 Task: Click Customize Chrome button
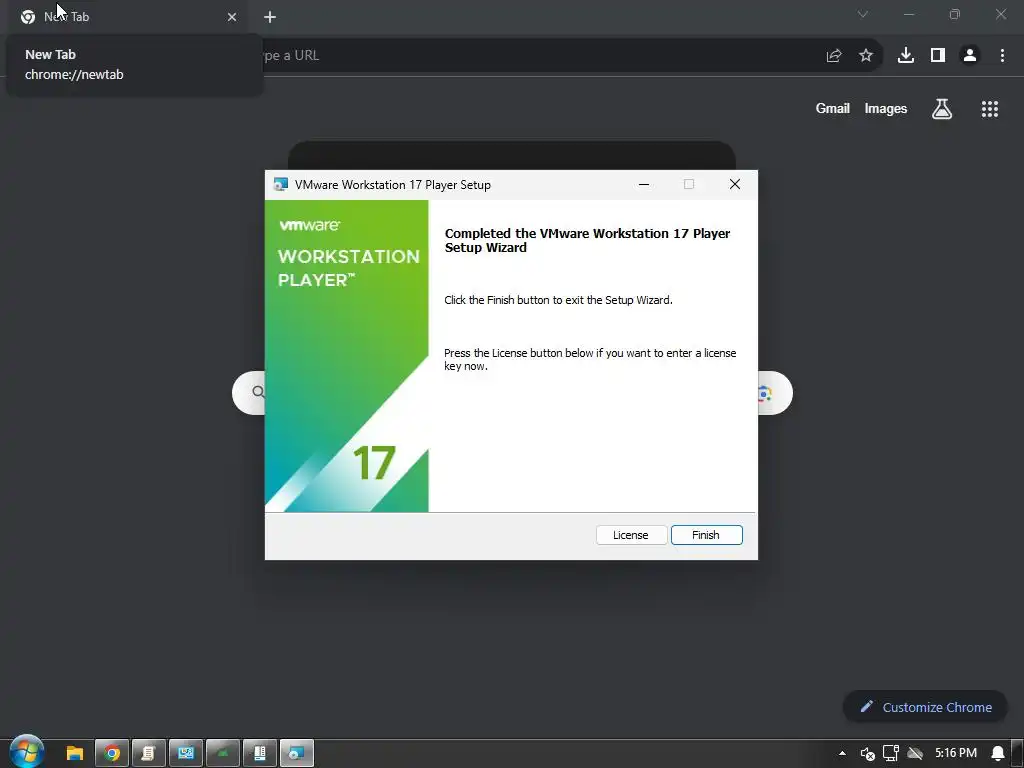tap(925, 707)
